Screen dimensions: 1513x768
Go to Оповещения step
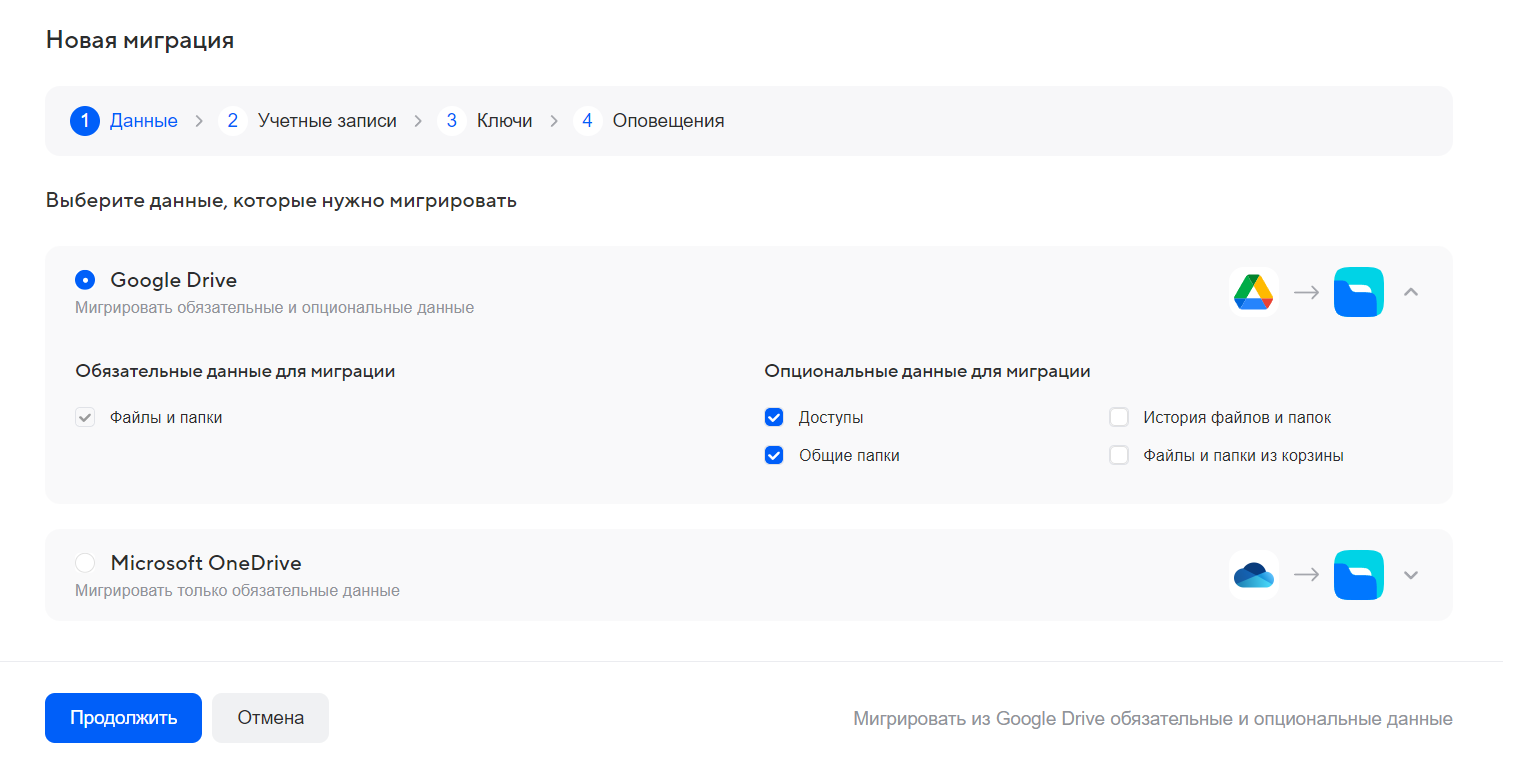(x=668, y=121)
